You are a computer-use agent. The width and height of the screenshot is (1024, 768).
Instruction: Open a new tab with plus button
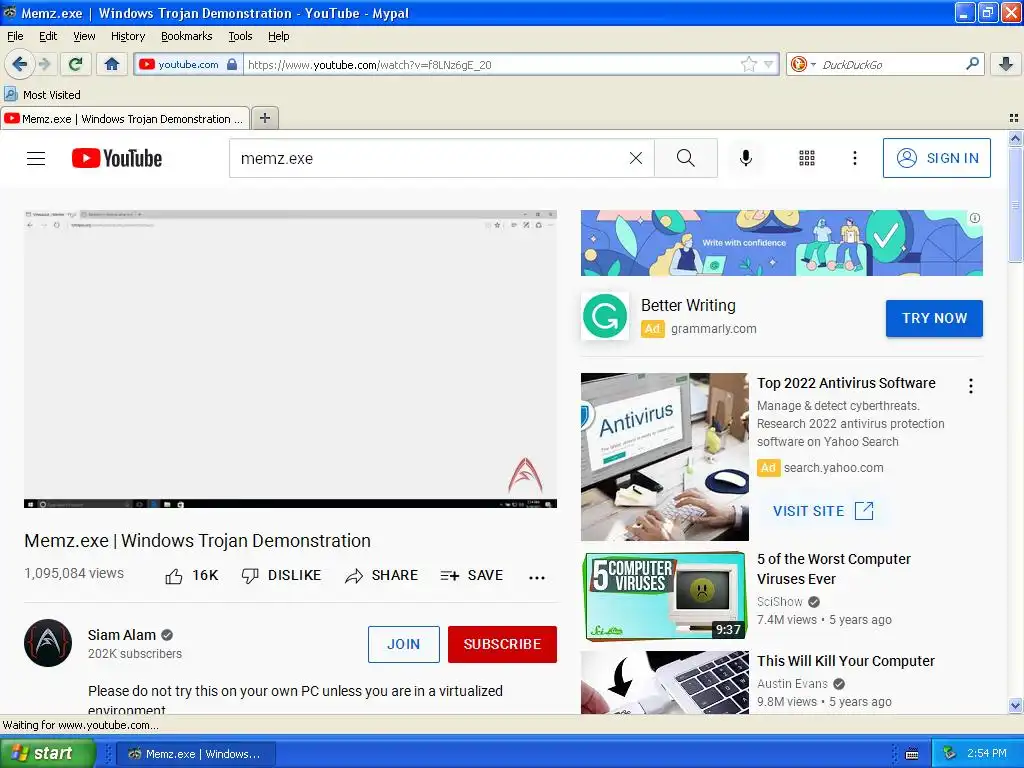(264, 118)
